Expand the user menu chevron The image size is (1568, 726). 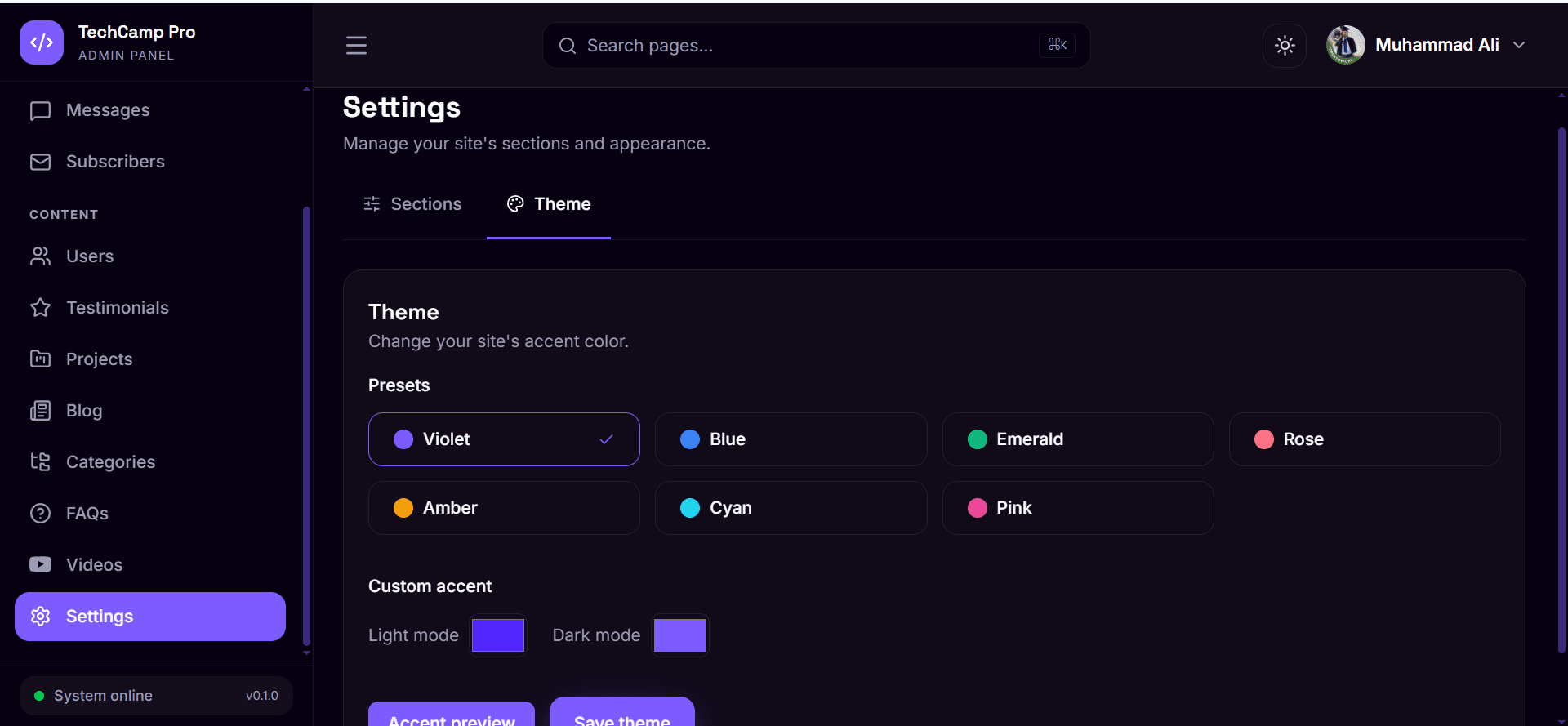pyautogui.click(x=1519, y=45)
